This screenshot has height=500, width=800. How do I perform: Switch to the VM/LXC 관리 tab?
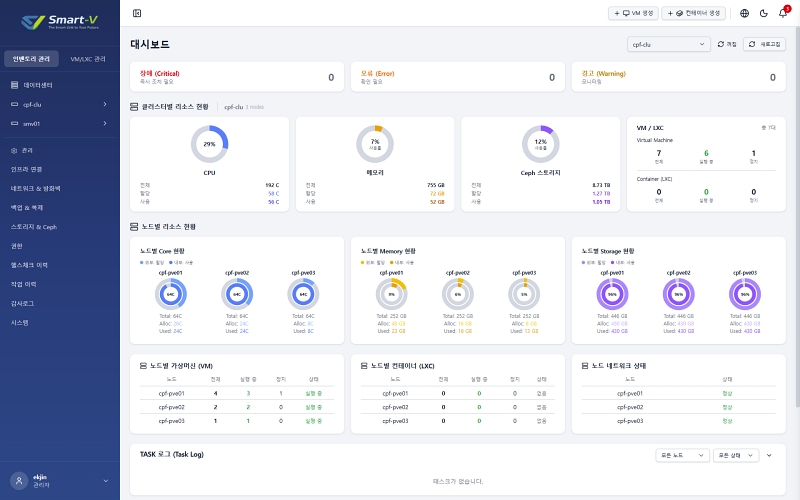coord(88,59)
